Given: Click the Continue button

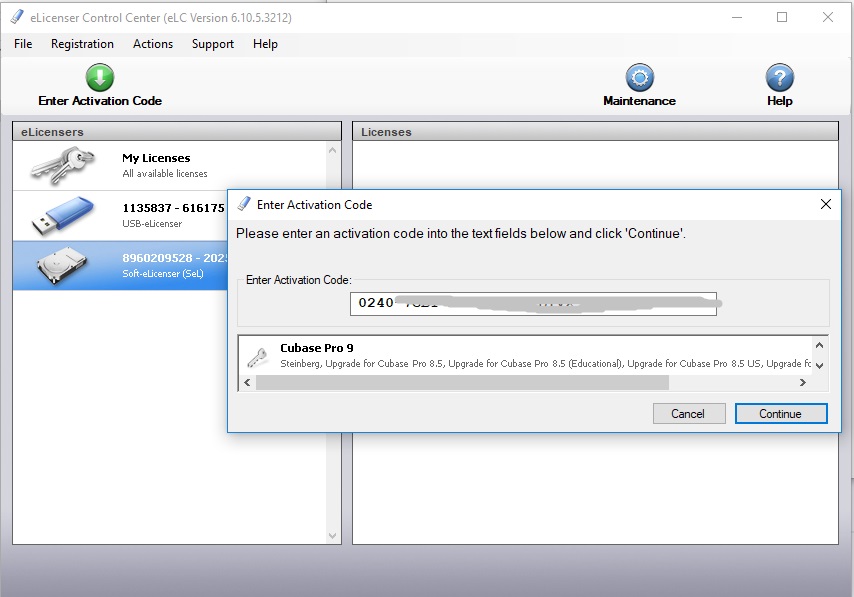Looking at the screenshot, I should [x=781, y=413].
